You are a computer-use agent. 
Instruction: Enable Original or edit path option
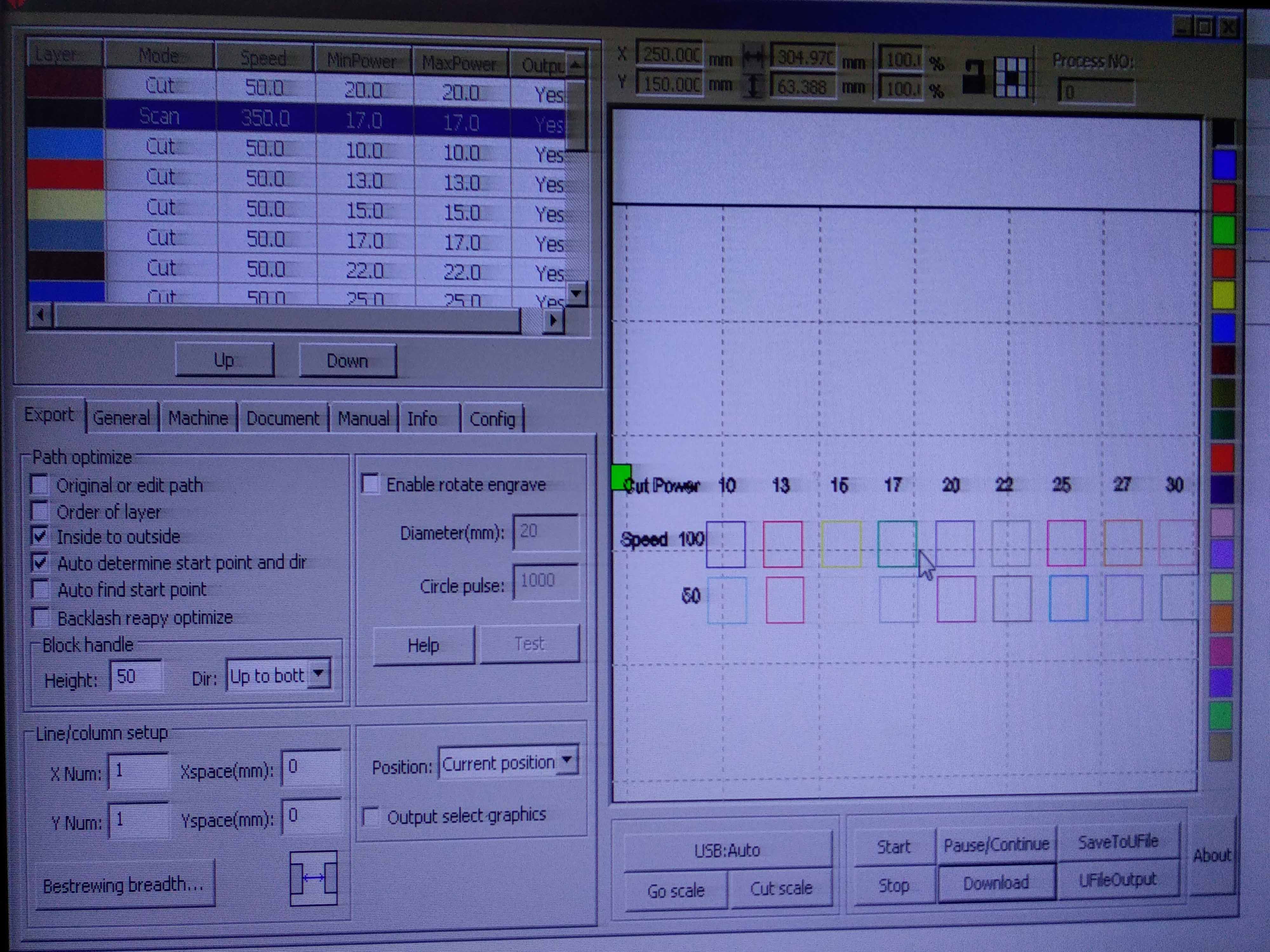point(40,485)
